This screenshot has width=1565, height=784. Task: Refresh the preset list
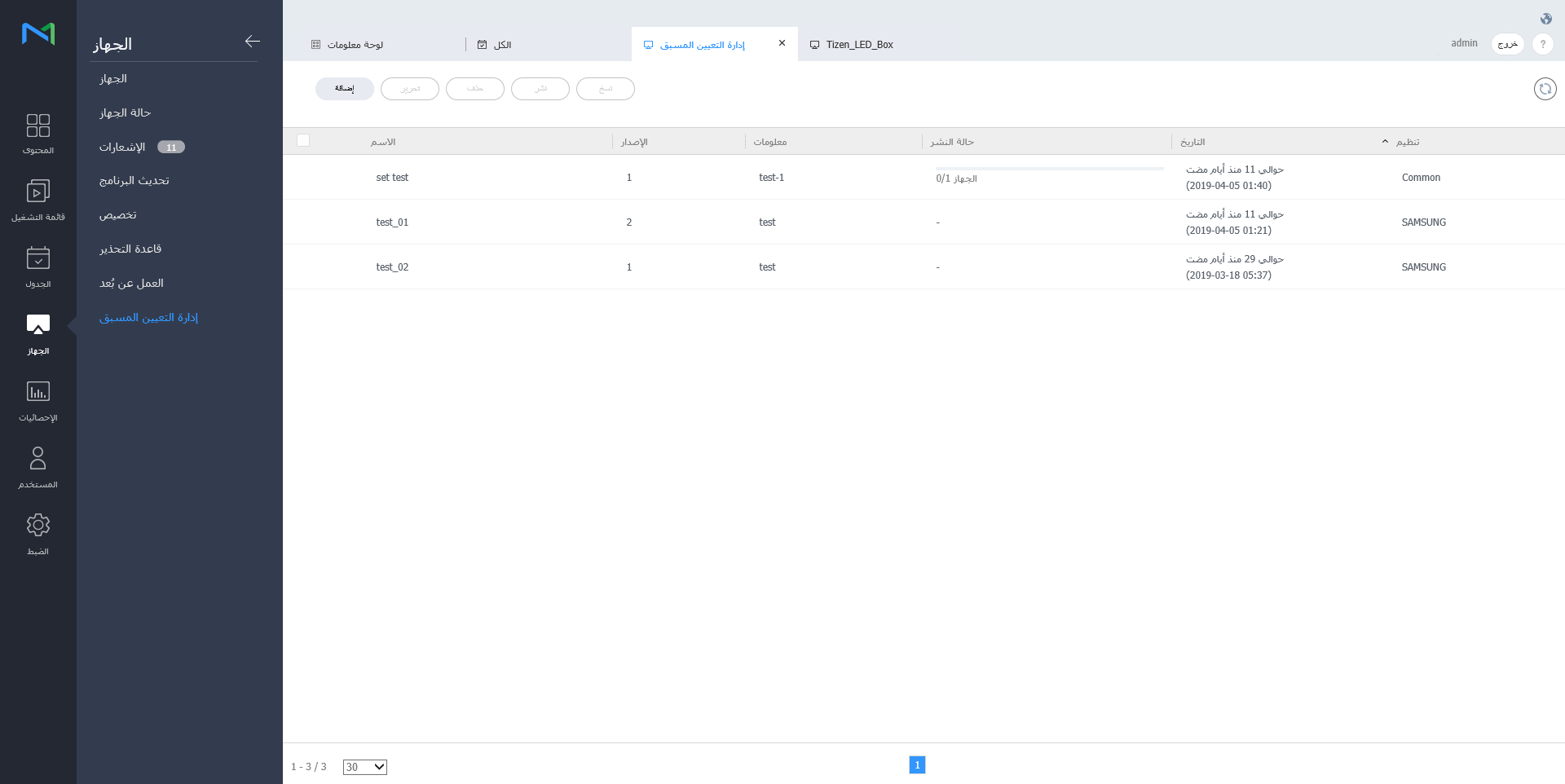(1545, 89)
